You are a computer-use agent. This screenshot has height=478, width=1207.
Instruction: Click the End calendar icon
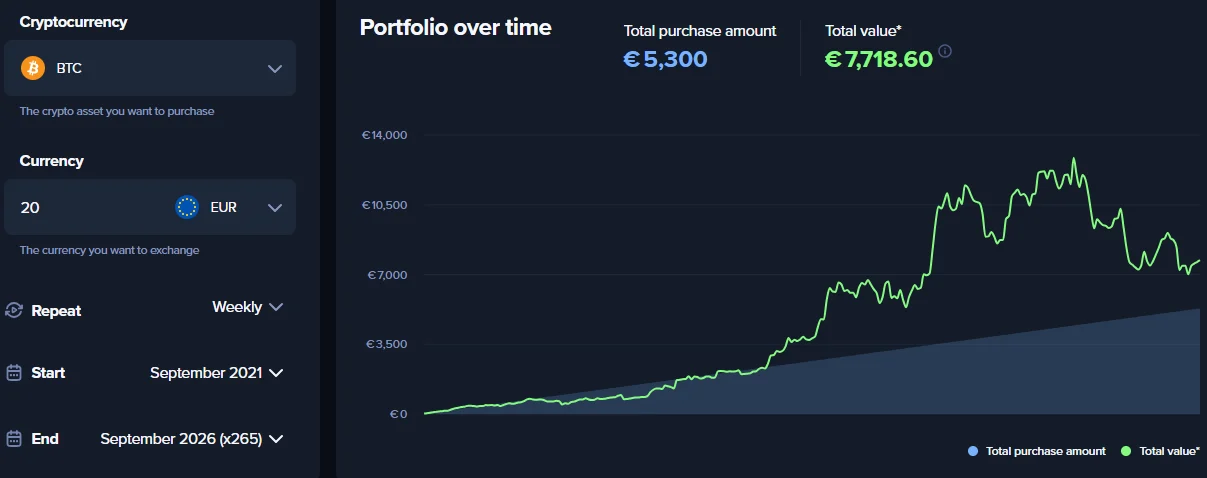coord(14,439)
